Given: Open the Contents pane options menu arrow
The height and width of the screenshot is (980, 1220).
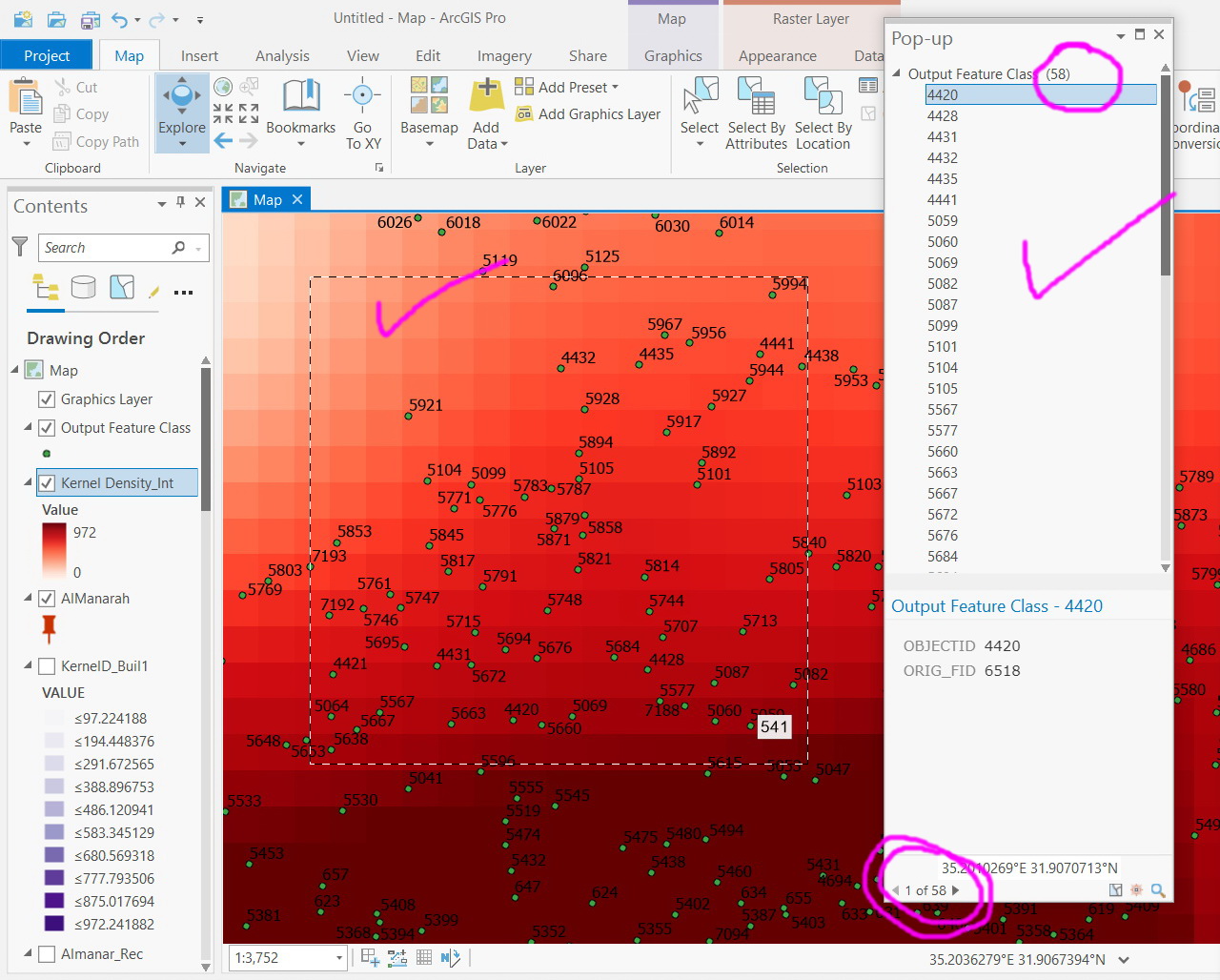Looking at the screenshot, I should 161,203.
